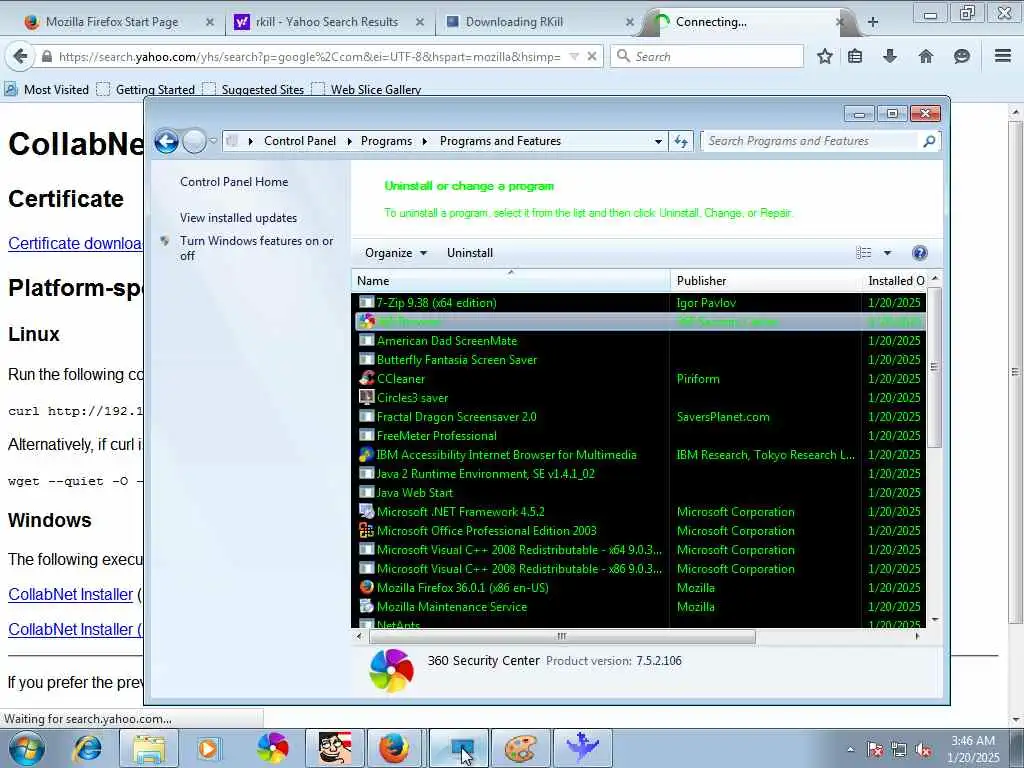Click the Firefox back arrow button
Viewport: 1024px width, 768px height.
pyautogui.click(x=20, y=57)
